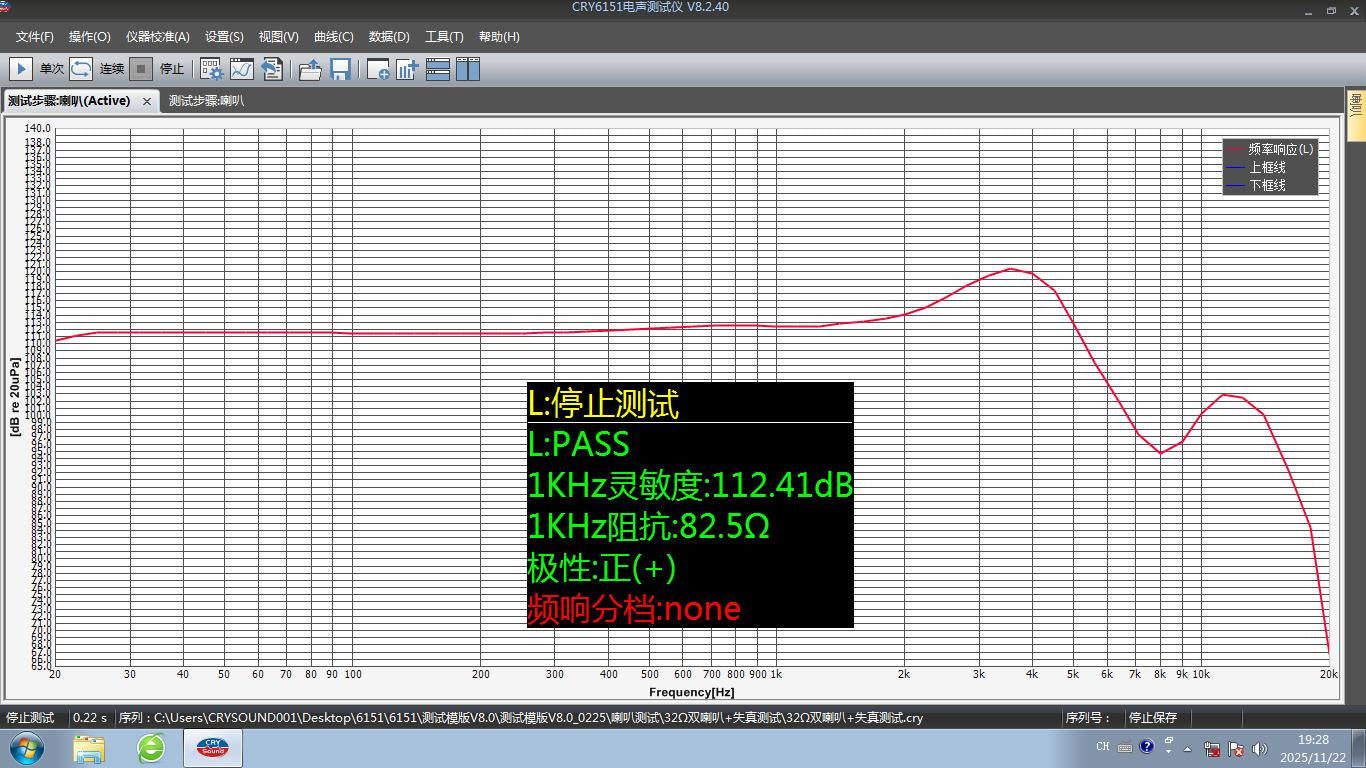Close the active 测试步骤:喇叭 tab
Screen dimensions: 1366x768
[147, 101]
